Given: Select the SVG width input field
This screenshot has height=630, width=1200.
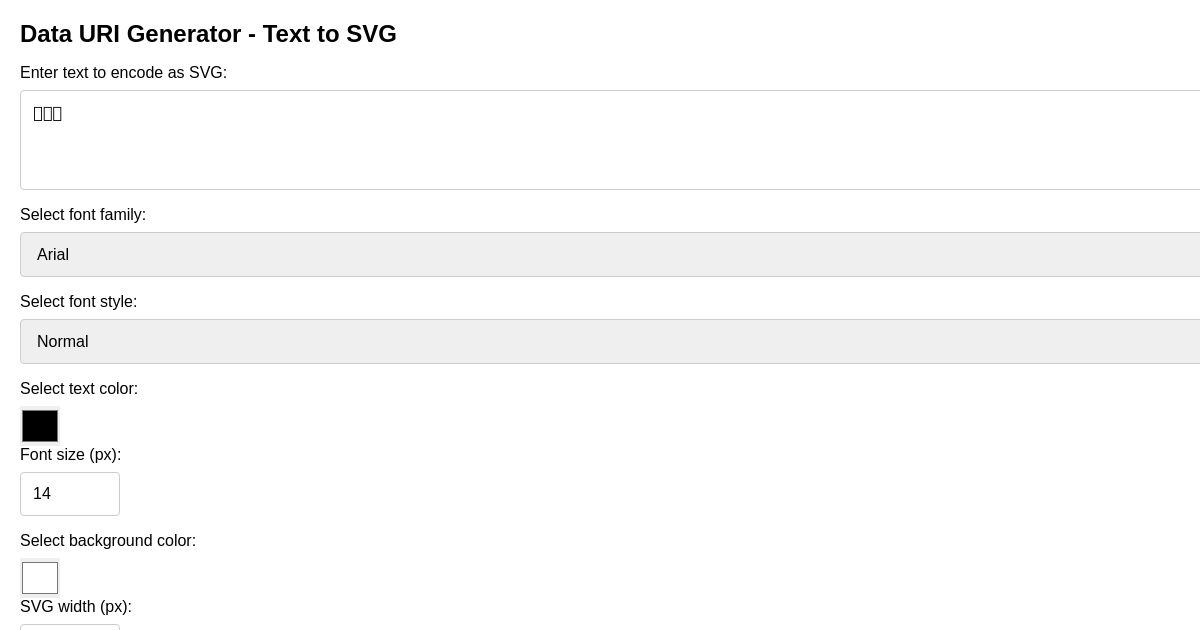Looking at the screenshot, I should tap(70, 628).
